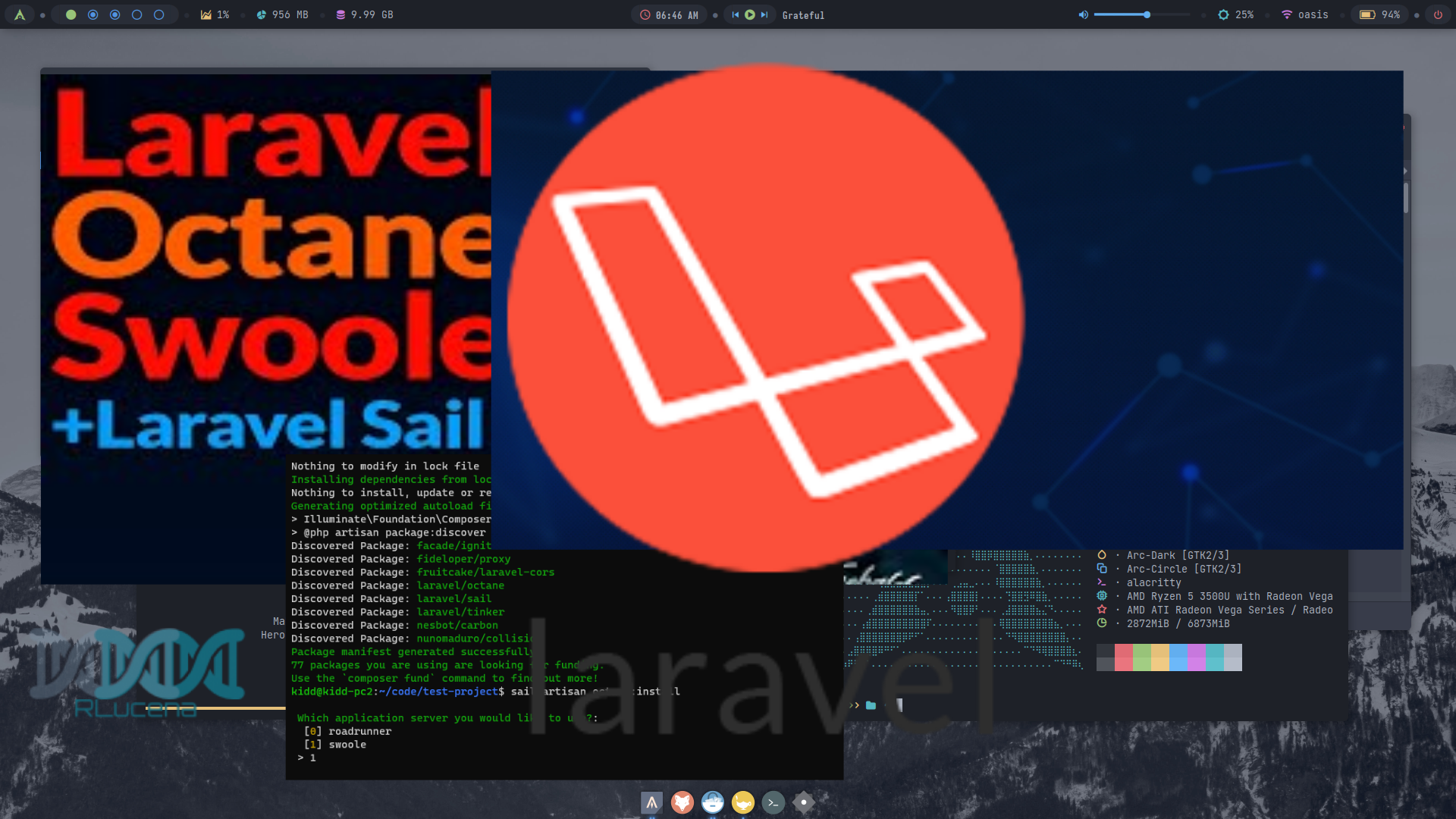Open the oasis network label
Image resolution: width=1456 pixels, height=819 pixels.
1313,14
